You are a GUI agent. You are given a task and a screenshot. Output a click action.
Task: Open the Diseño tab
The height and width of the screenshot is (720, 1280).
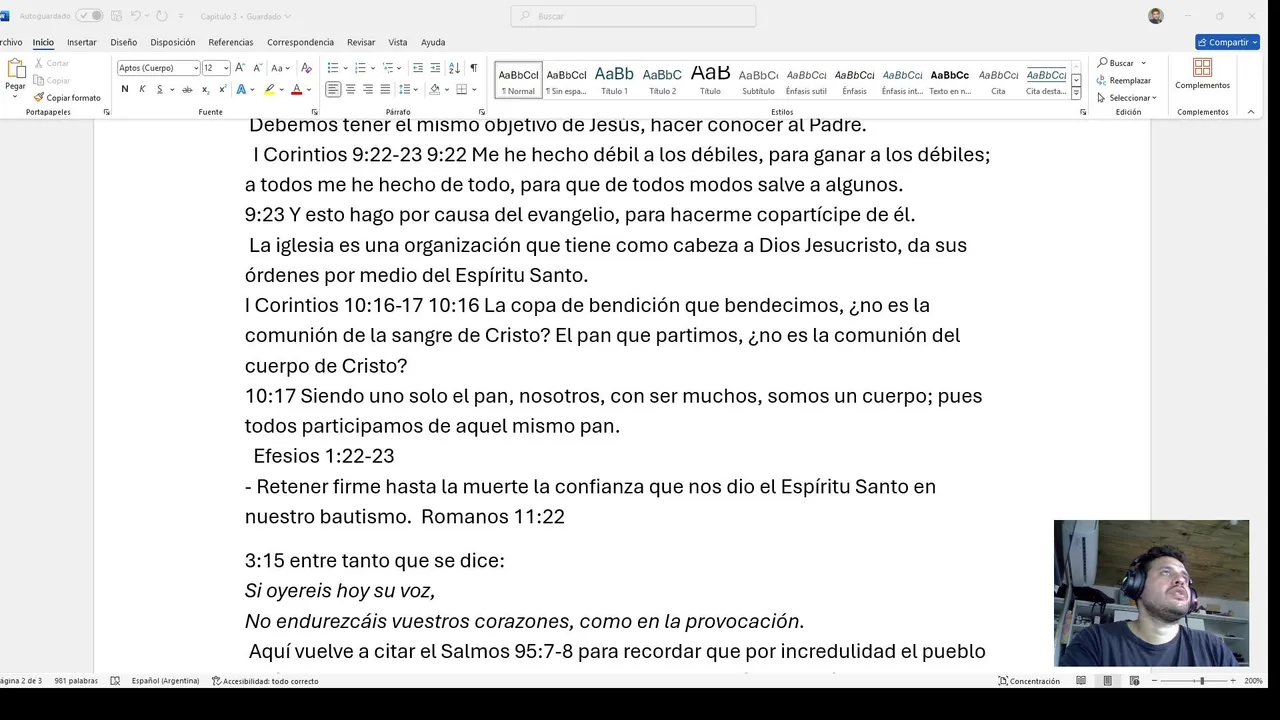pos(124,42)
